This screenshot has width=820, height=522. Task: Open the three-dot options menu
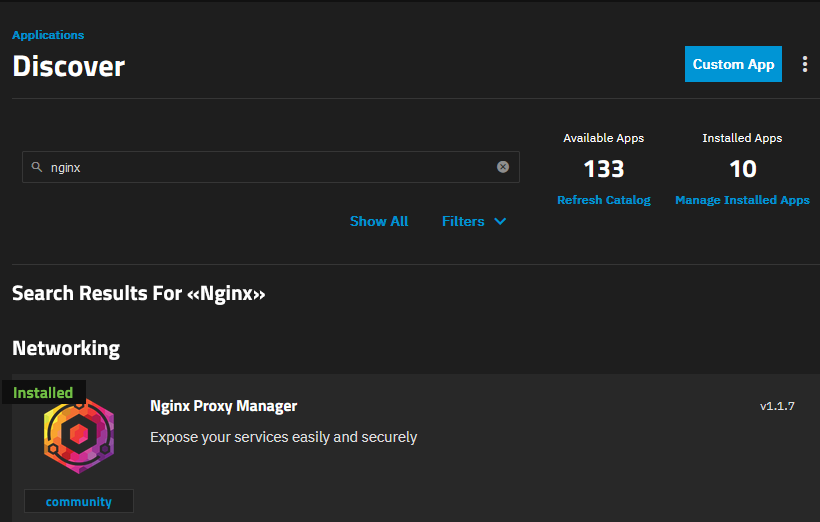[804, 64]
